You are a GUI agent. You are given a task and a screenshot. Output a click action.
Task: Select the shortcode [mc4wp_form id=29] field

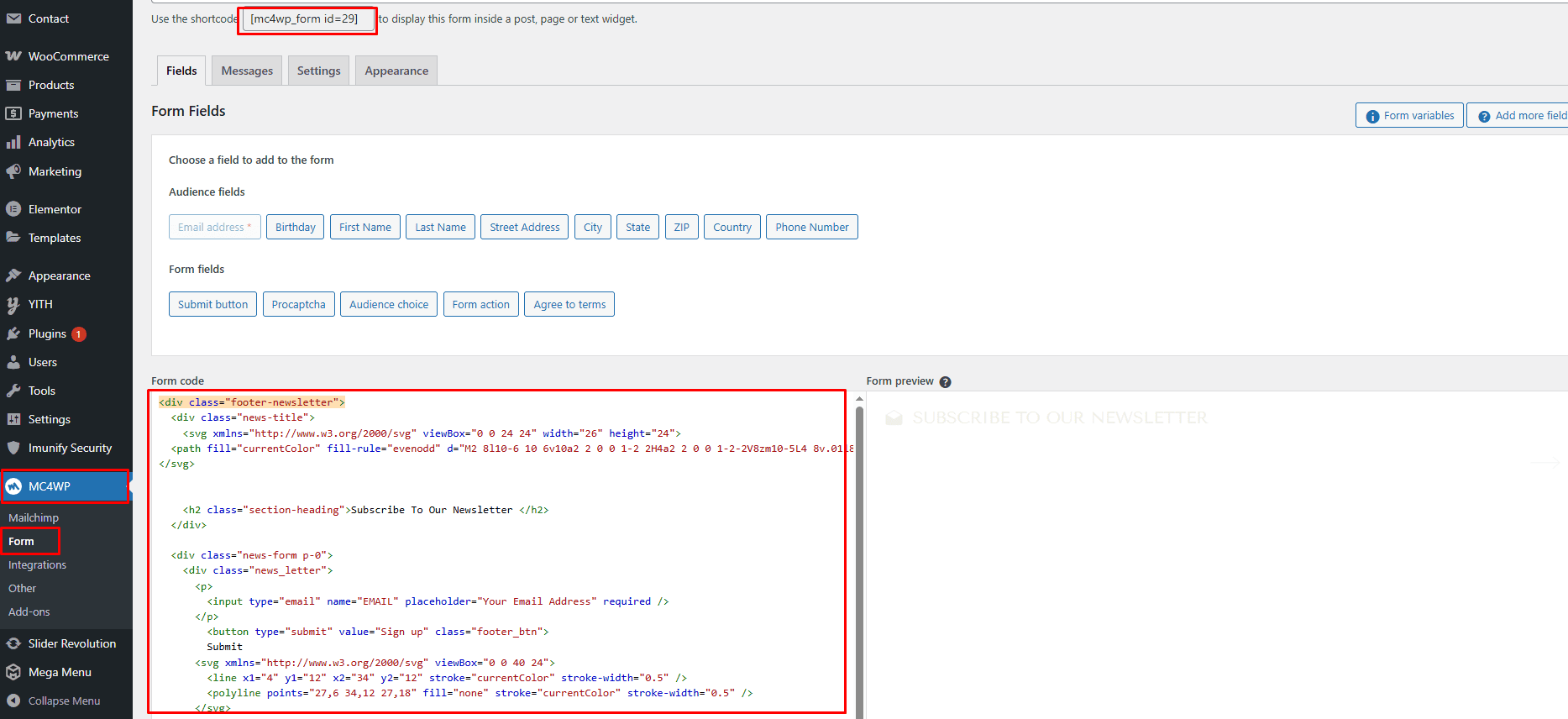[x=307, y=18]
